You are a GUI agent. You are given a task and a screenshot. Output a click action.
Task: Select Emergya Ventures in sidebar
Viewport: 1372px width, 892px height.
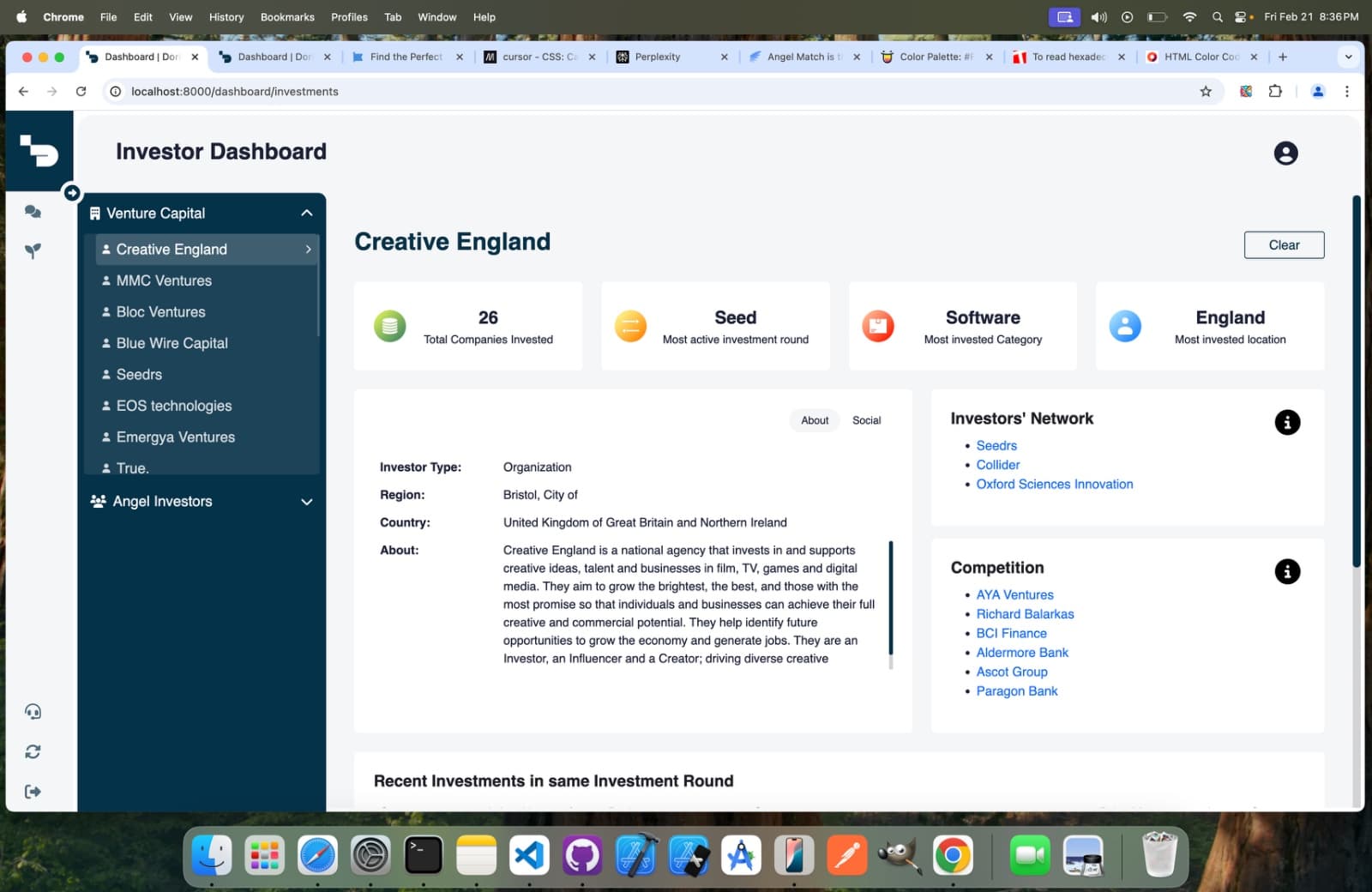pyautogui.click(x=206, y=437)
